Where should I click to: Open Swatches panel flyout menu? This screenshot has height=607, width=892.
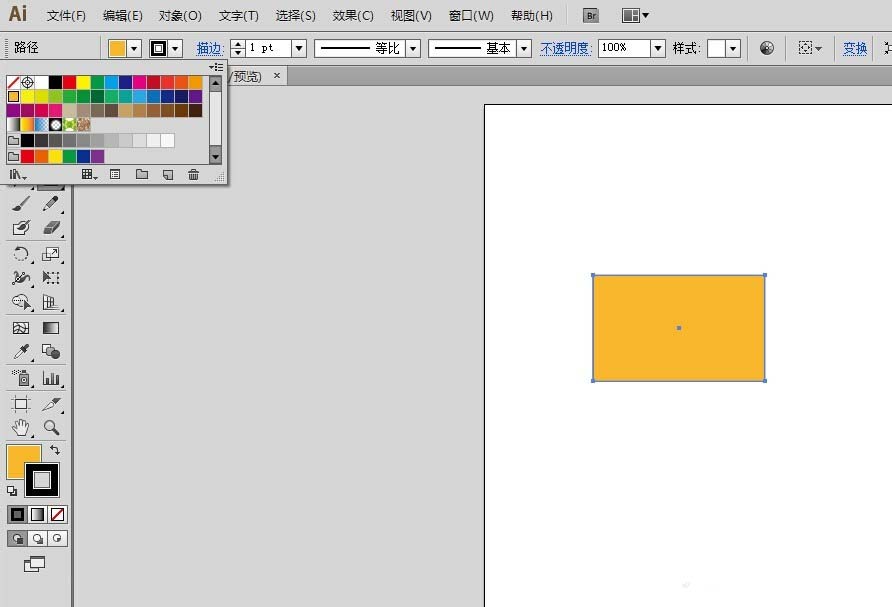pos(216,67)
